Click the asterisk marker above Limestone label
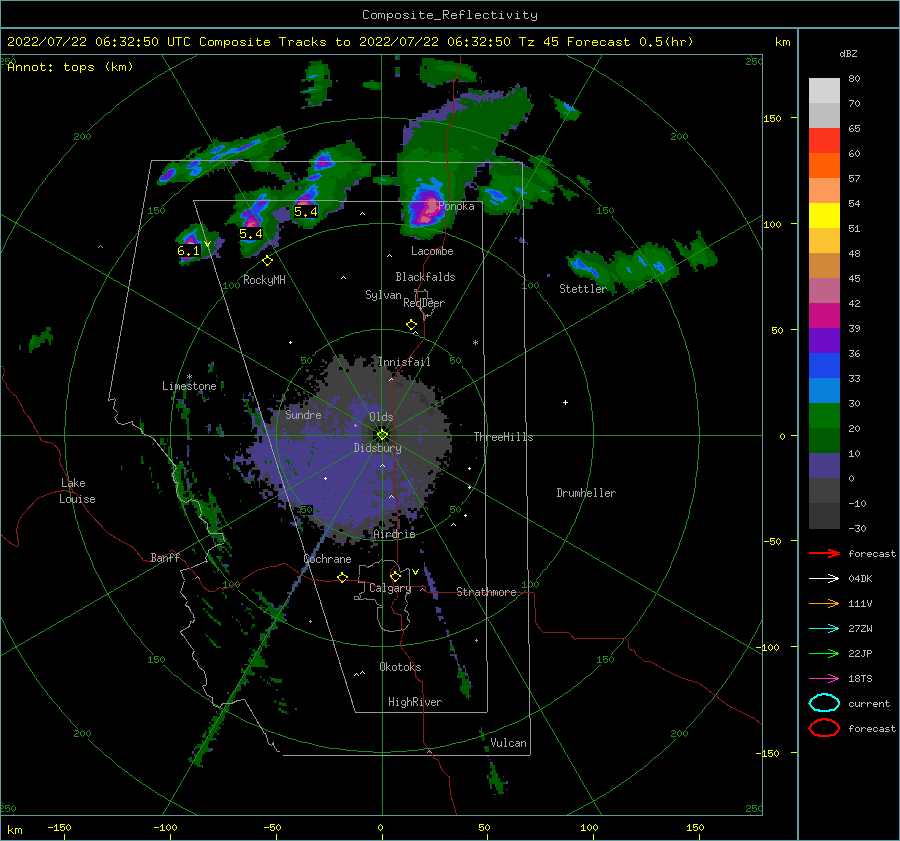This screenshot has height=841, width=900. pos(189,377)
